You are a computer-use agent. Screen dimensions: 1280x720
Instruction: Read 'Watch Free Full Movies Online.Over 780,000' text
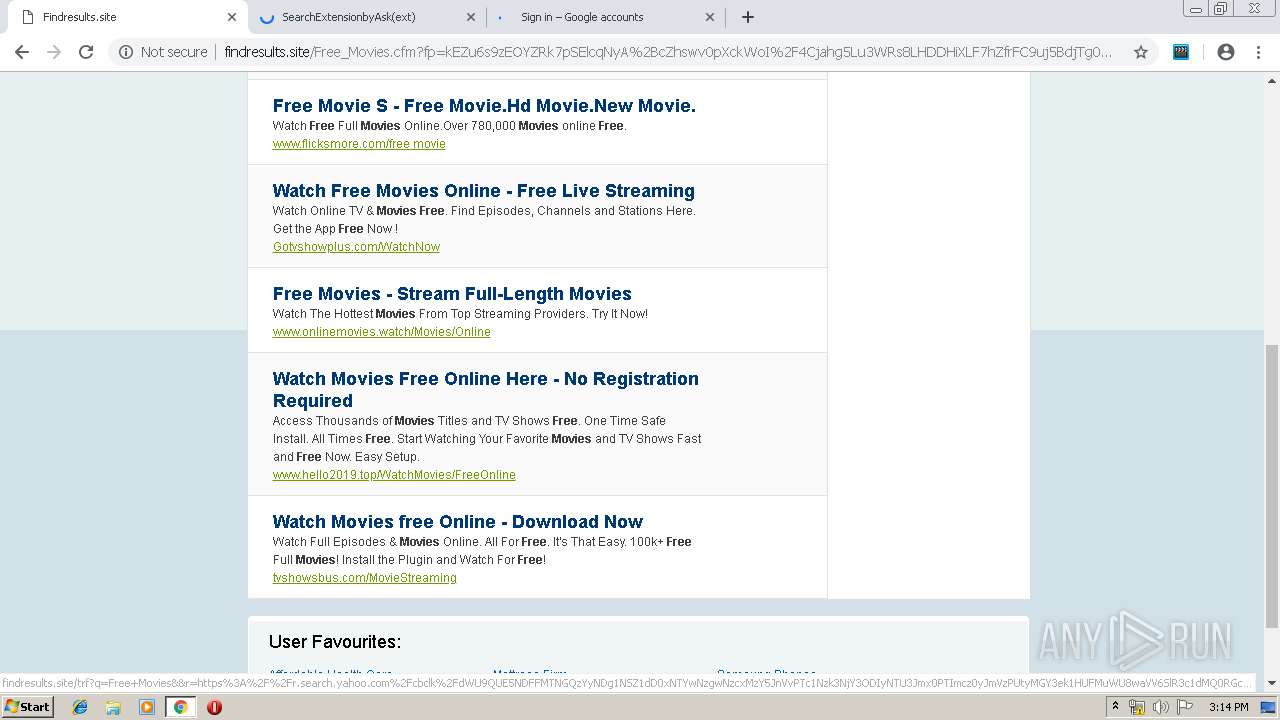[x=450, y=126]
